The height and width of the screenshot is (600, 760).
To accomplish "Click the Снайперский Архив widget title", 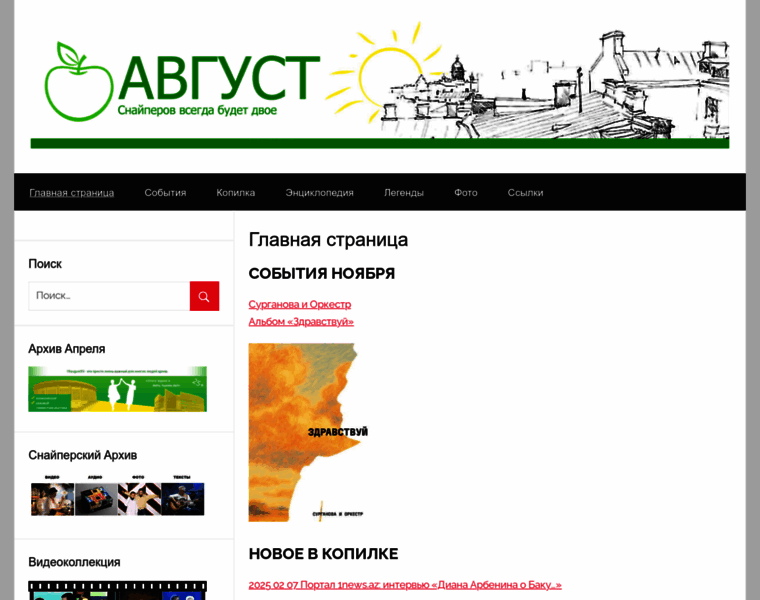I will coord(82,455).
